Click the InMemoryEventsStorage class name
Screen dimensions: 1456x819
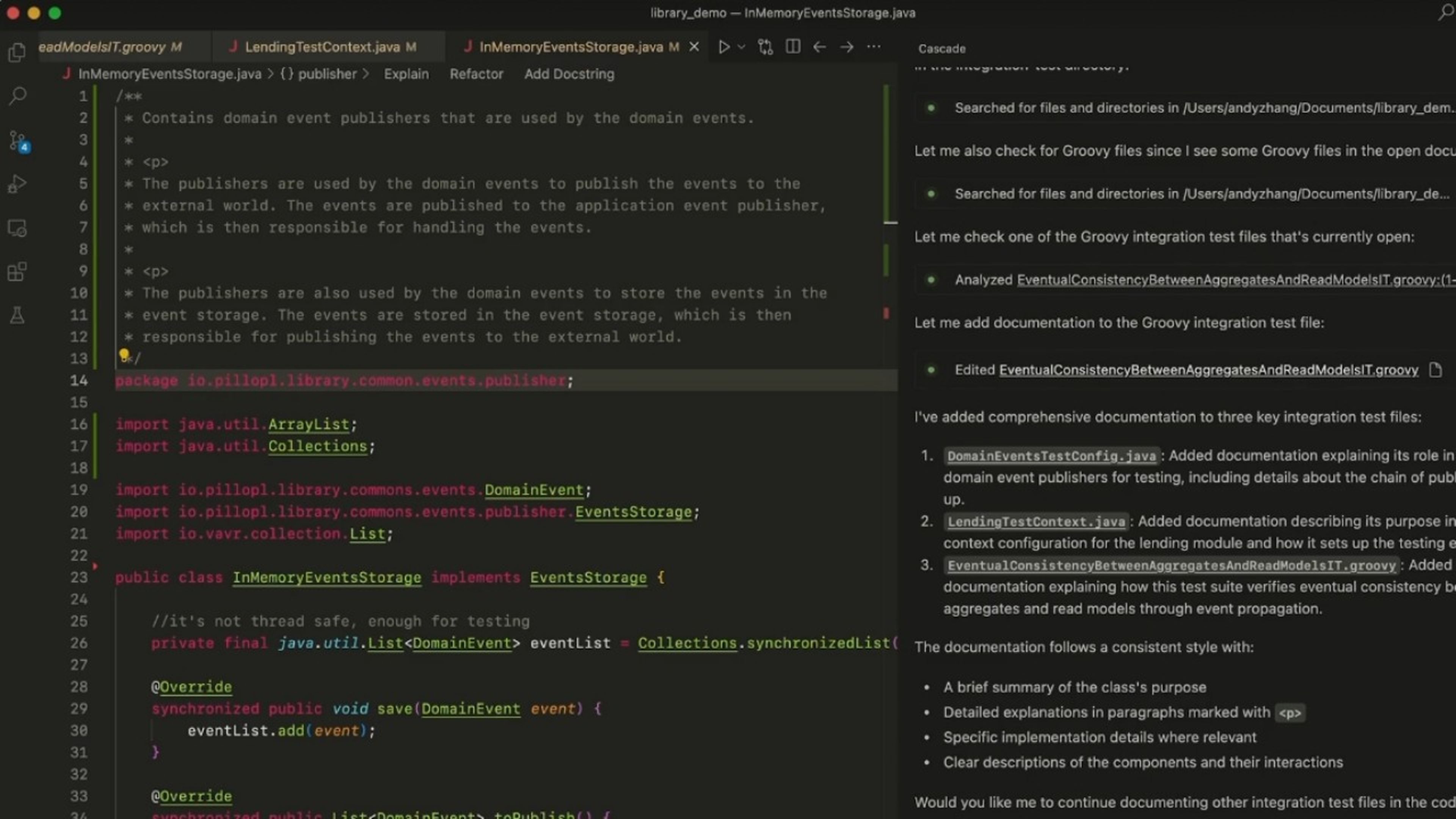tap(327, 577)
